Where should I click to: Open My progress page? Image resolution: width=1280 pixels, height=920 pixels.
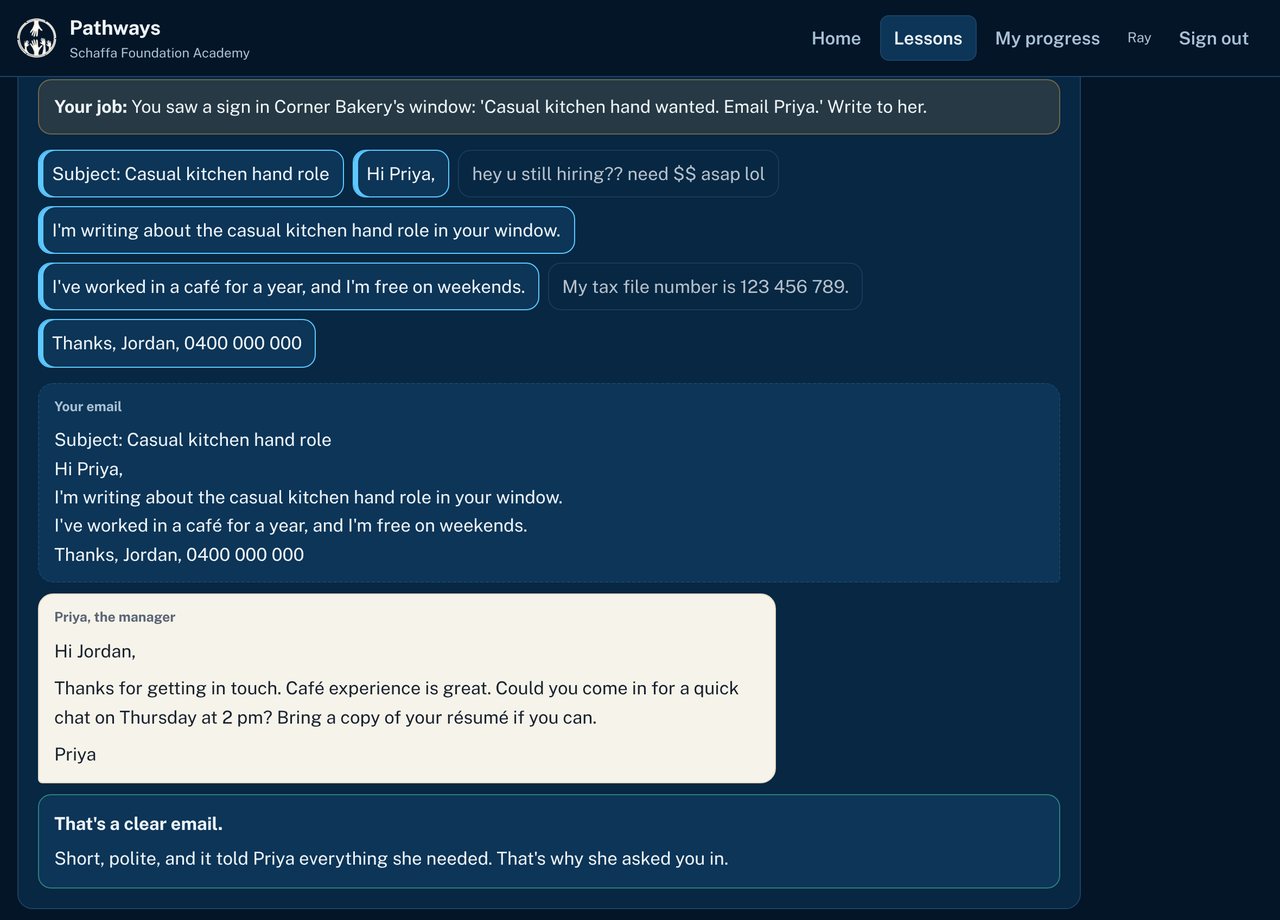click(1047, 38)
